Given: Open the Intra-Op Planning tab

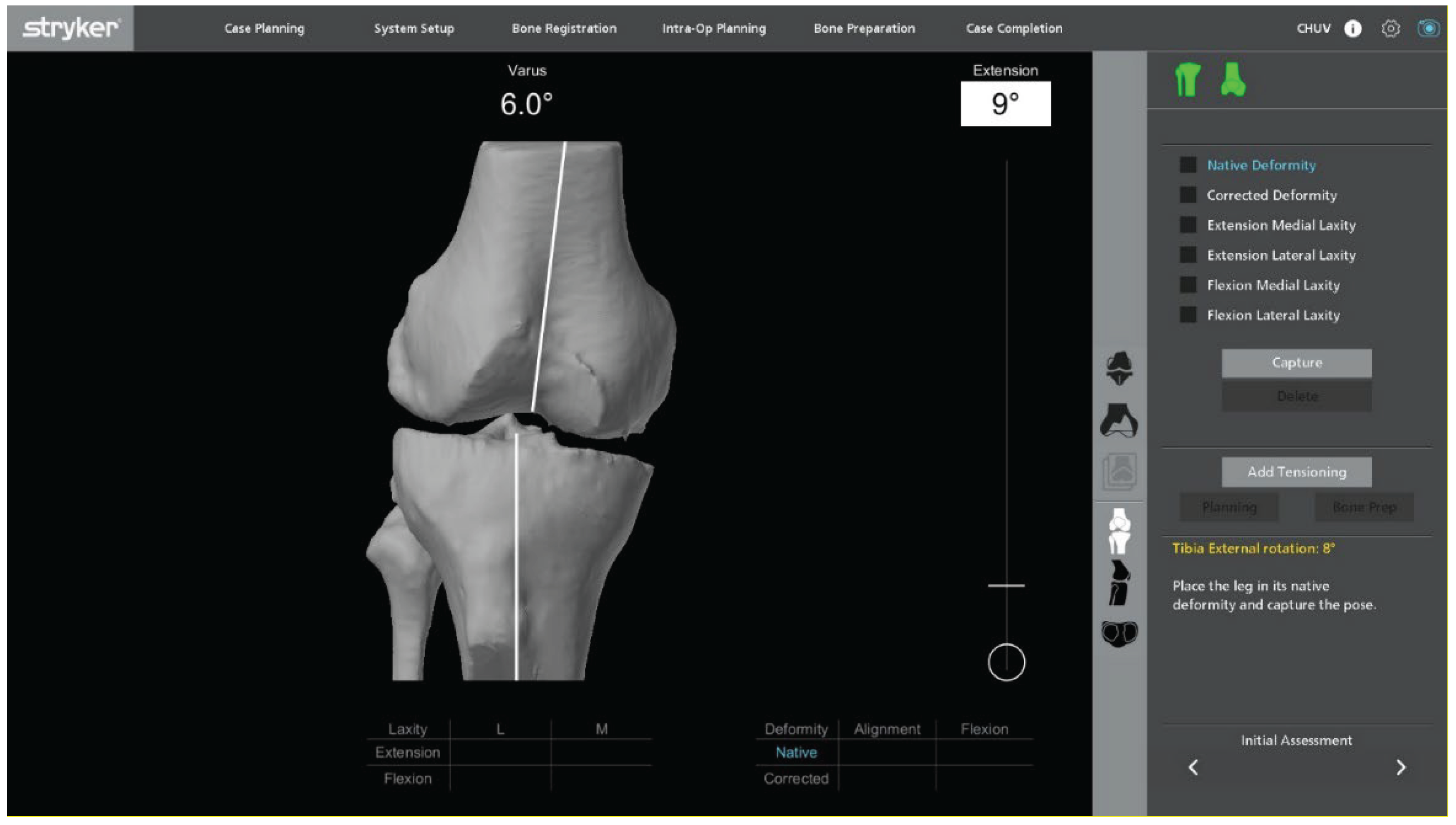Looking at the screenshot, I should (714, 29).
